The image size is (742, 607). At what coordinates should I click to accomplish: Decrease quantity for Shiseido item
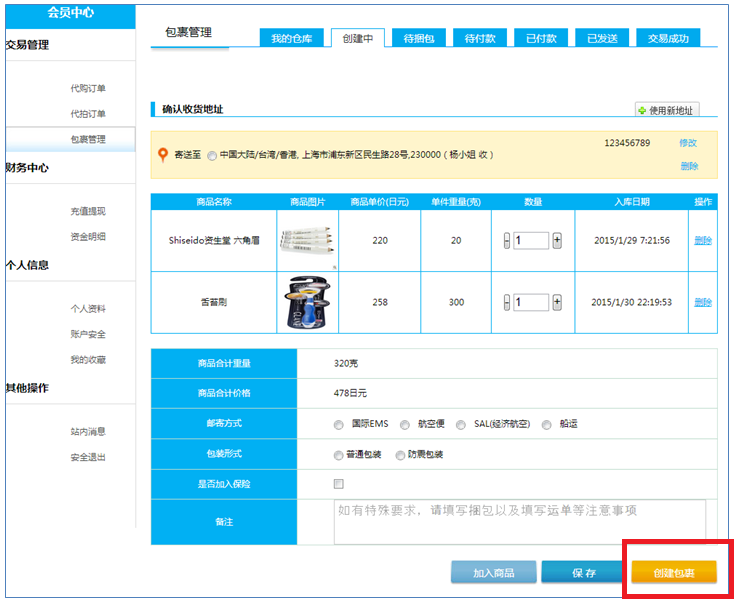click(507, 241)
